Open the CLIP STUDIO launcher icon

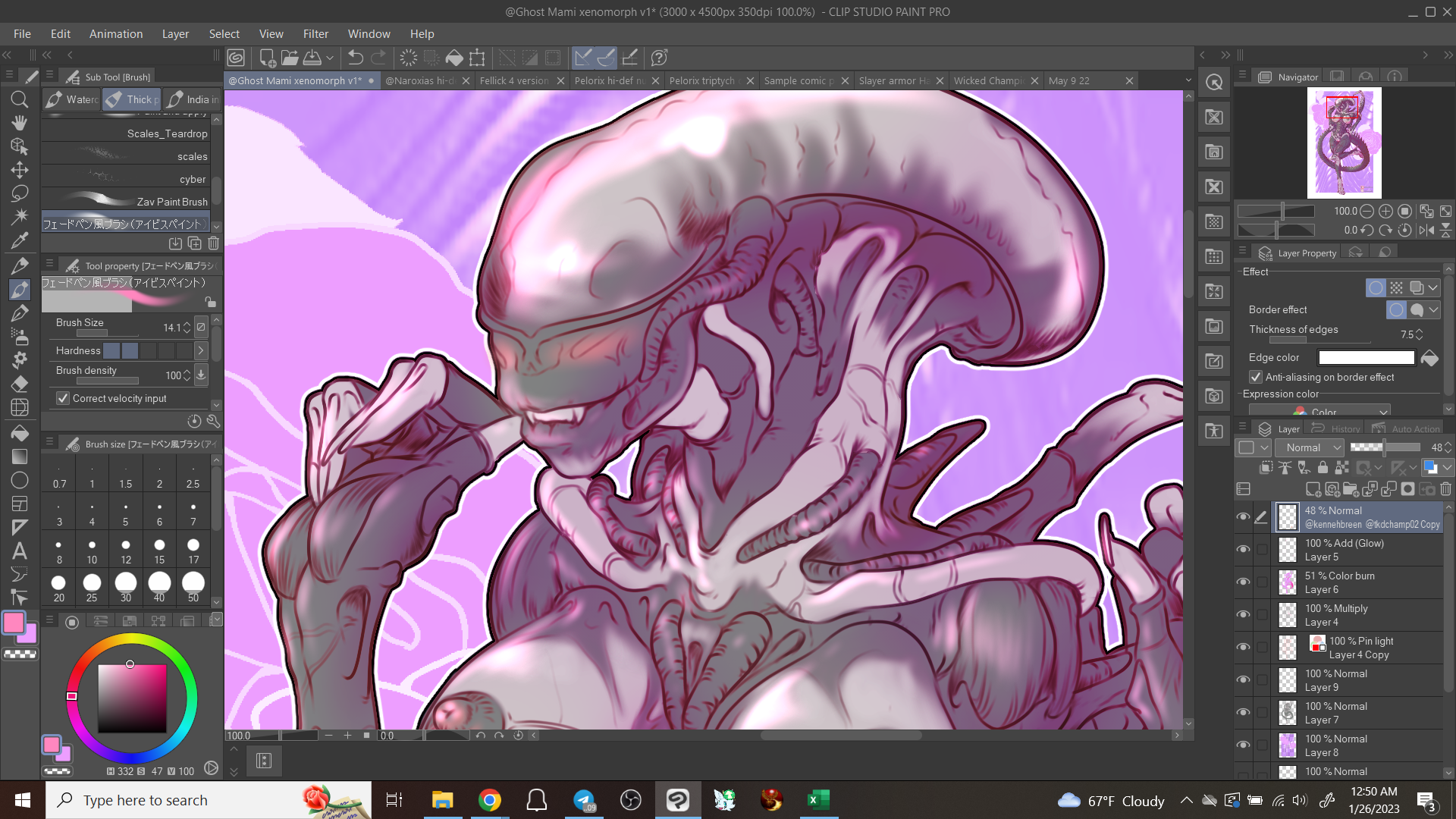236,58
